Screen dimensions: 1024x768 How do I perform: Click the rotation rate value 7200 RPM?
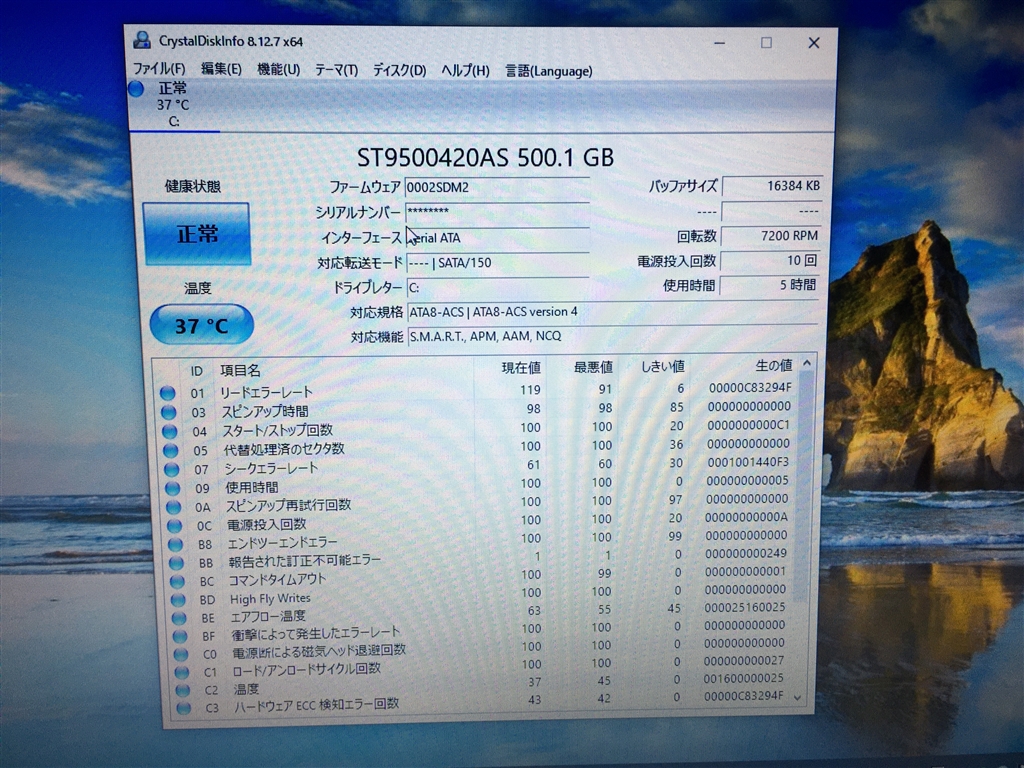click(770, 236)
